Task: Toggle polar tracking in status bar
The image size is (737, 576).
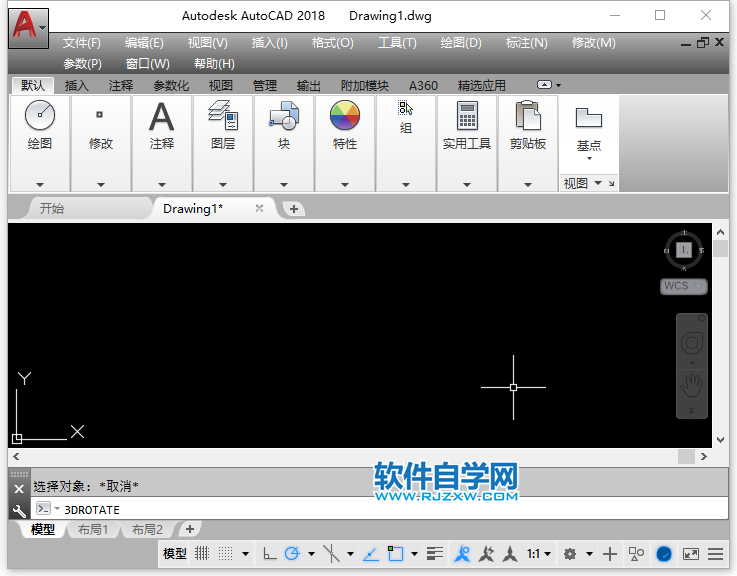Action: click(292, 554)
